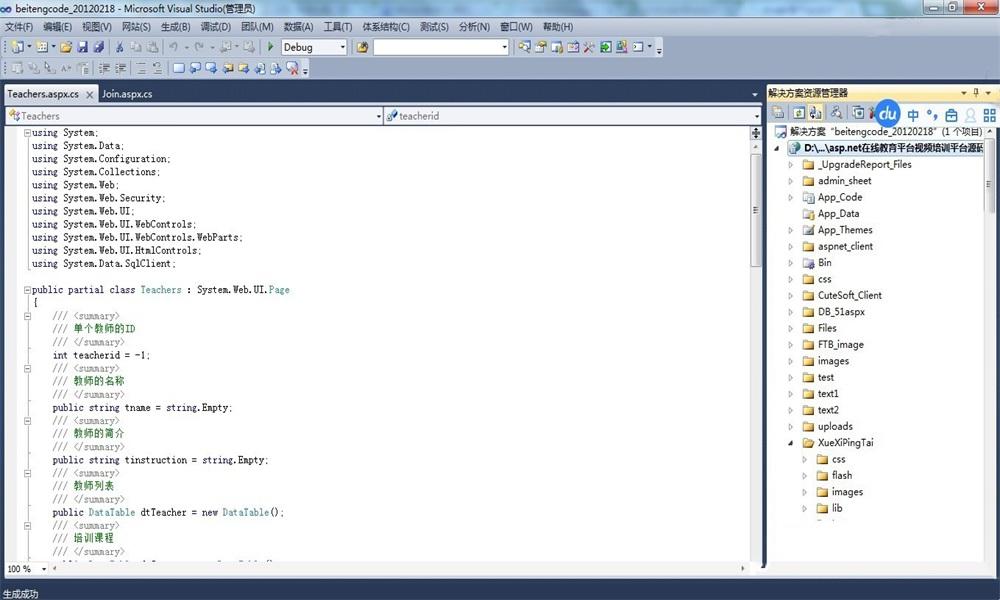The image size is (1000, 600).
Task: Open the 工具(T) menu
Action: [337, 27]
